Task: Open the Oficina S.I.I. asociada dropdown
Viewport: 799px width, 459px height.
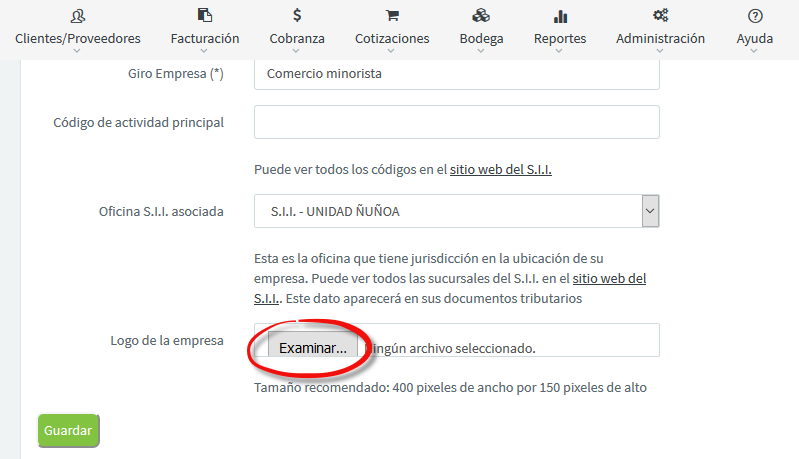Action: [456, 212]
